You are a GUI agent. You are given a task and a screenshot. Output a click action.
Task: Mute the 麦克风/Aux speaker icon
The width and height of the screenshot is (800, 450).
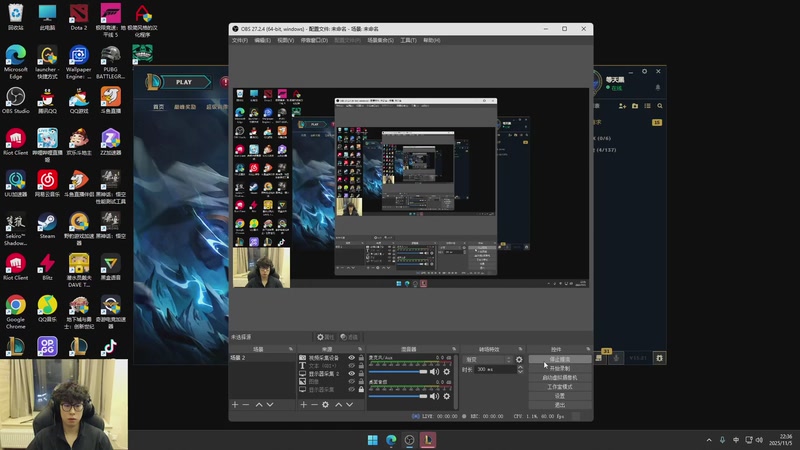[x=434, y=372]
